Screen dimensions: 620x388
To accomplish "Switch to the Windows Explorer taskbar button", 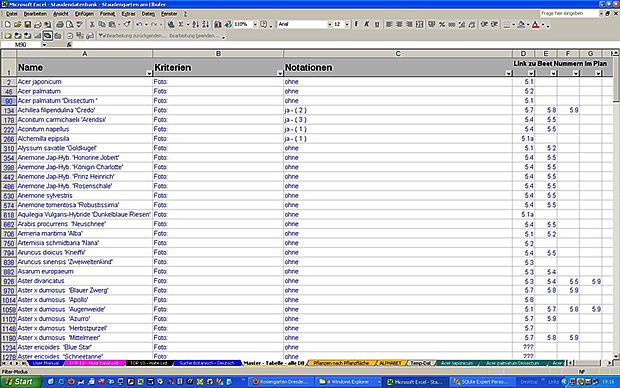I will click(x=348, y=382).
